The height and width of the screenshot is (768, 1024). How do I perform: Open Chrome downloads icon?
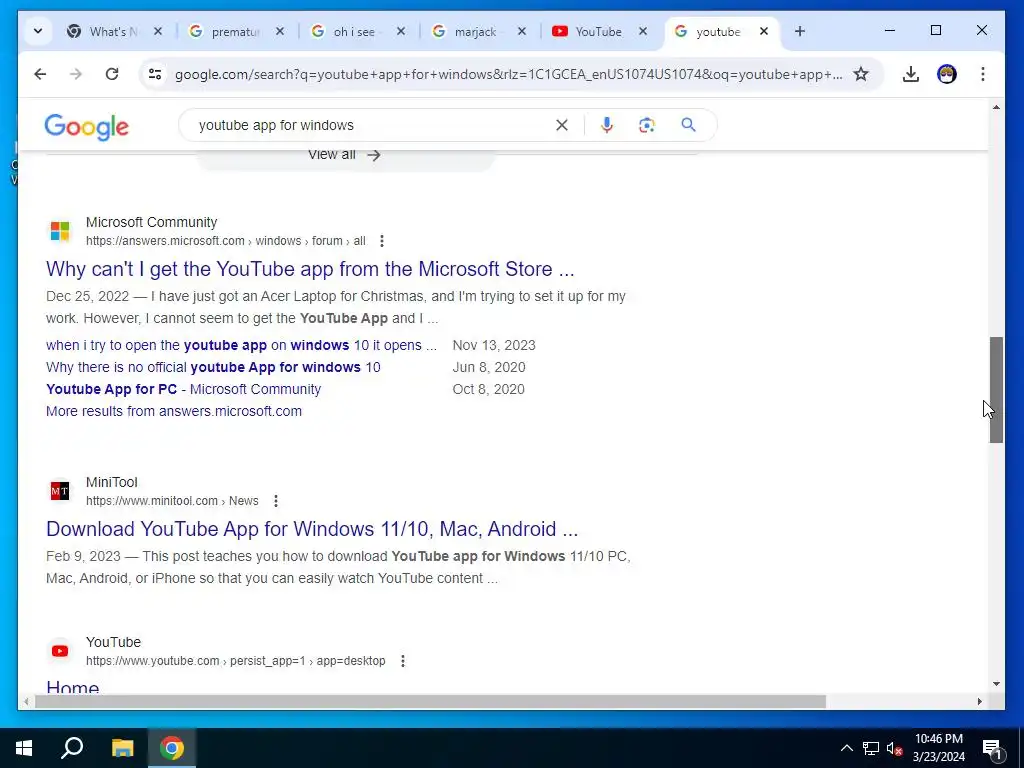[910, 74]
